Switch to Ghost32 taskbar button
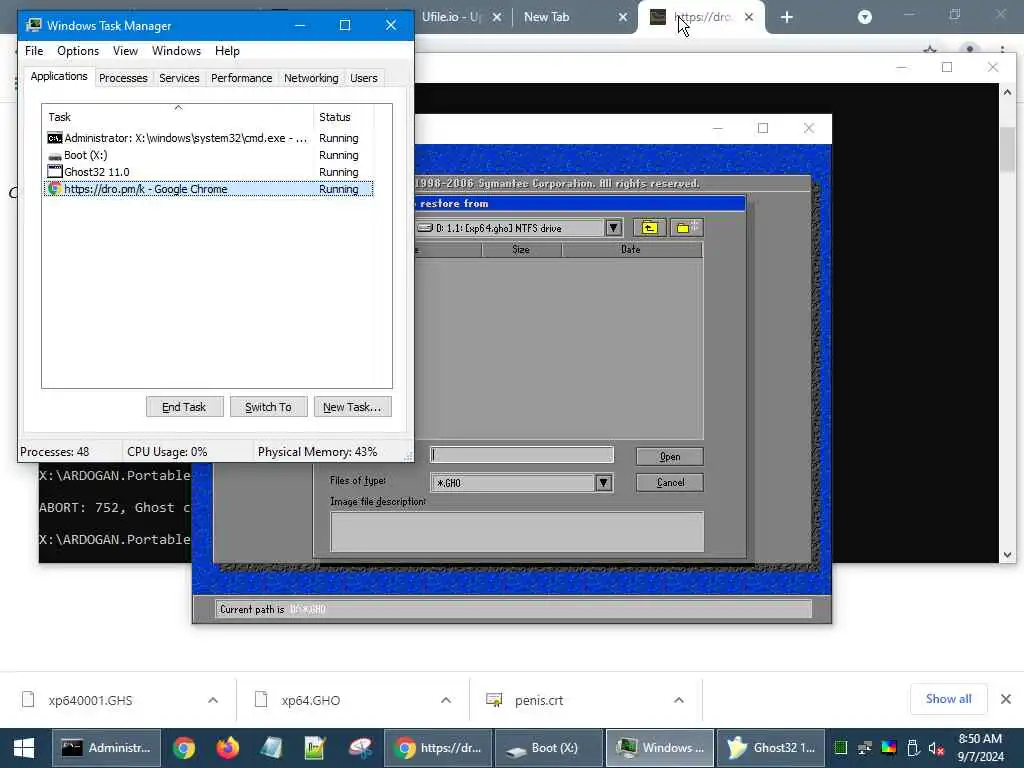 [771, 748]
